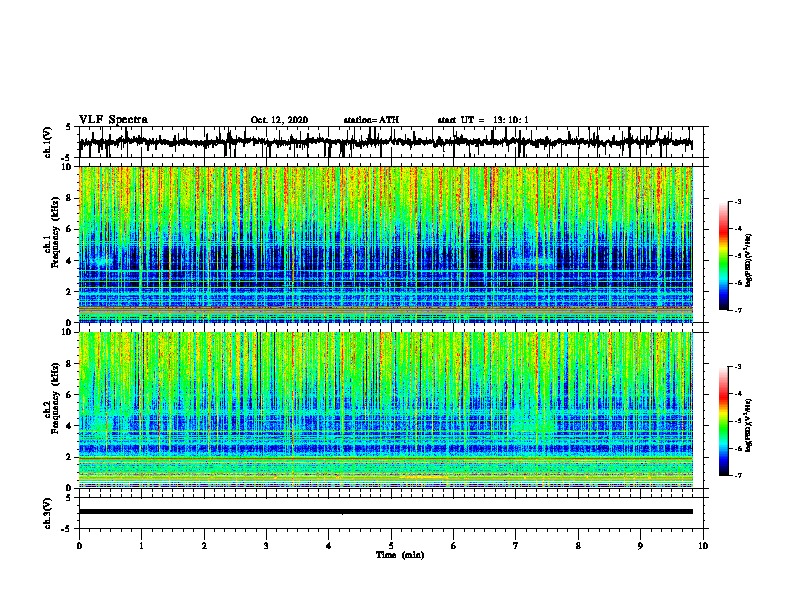
Task: Click the "VLF Spectra" plot title
Action: point(113,120)
